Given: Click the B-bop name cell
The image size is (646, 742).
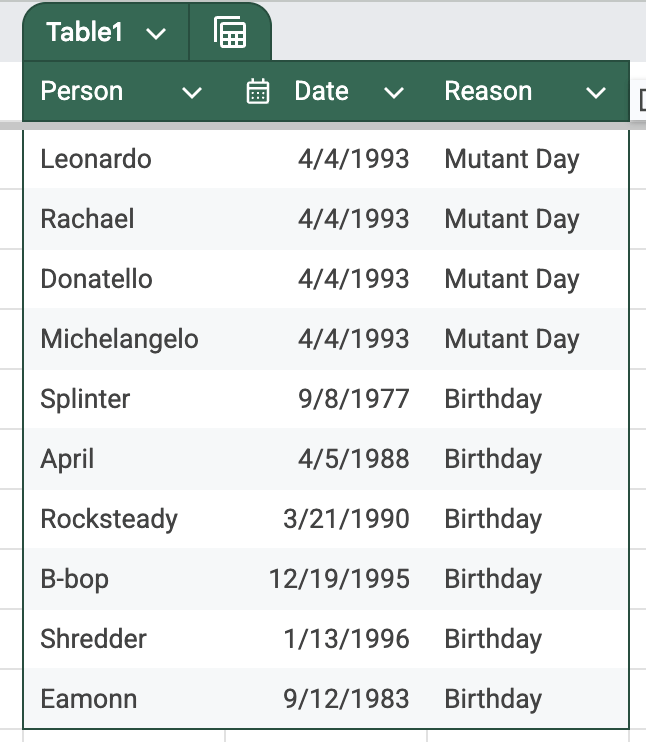Looking at the screenshot, I should pyautogui.click(x=75, y=579).
